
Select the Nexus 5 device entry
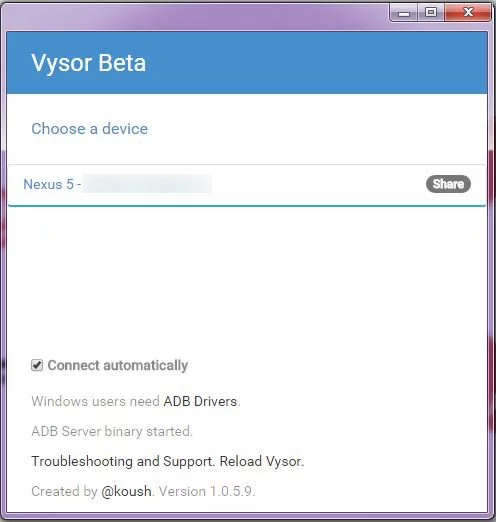click(247, 185)
